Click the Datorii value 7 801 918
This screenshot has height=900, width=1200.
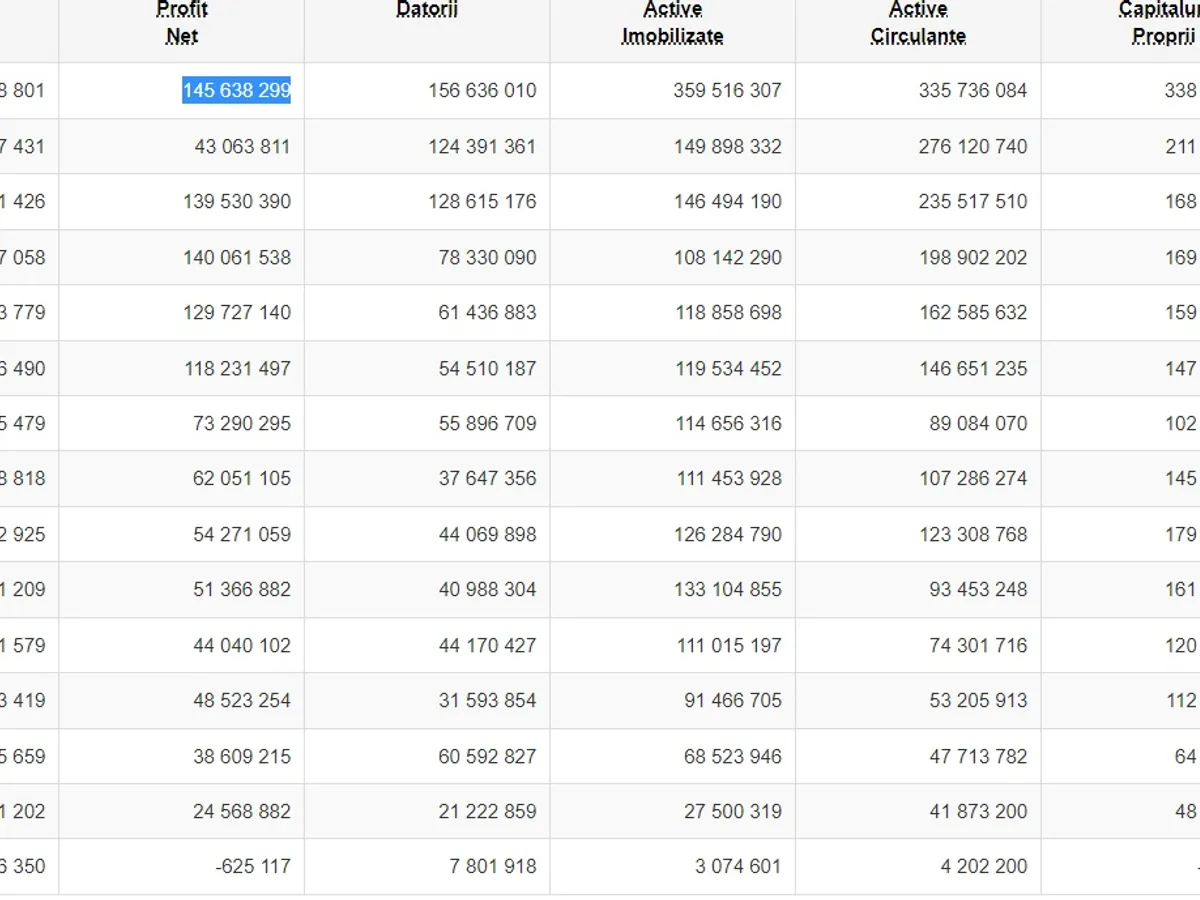tap(493, 867)
